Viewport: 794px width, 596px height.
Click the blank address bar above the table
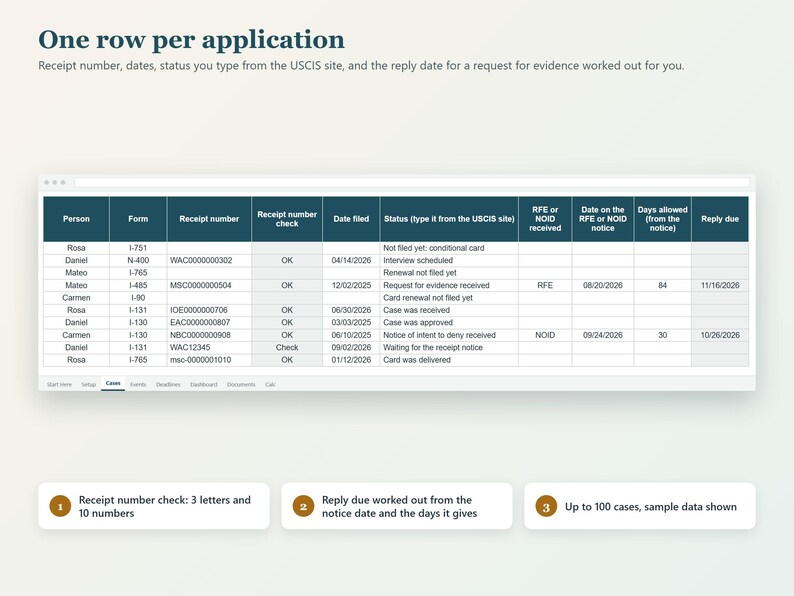pyautogui.click(x=412, y=182)
